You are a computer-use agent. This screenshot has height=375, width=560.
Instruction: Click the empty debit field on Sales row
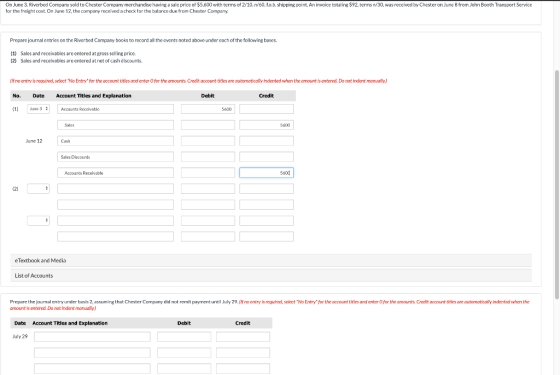(x=208, y=125)
